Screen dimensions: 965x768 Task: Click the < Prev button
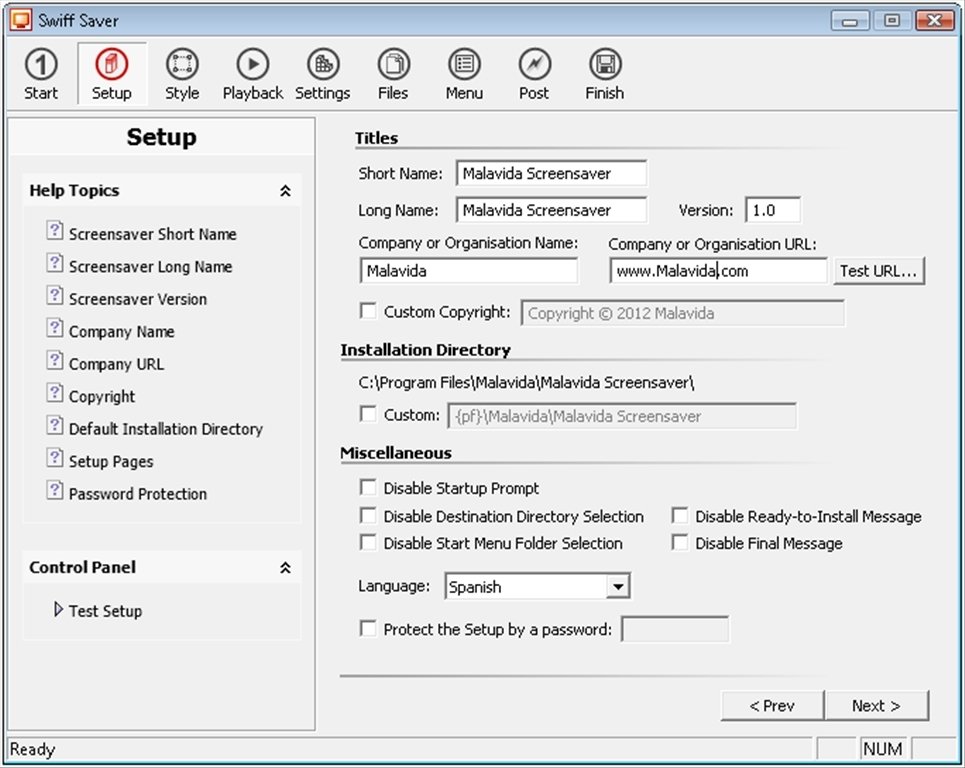coord(772,705)
